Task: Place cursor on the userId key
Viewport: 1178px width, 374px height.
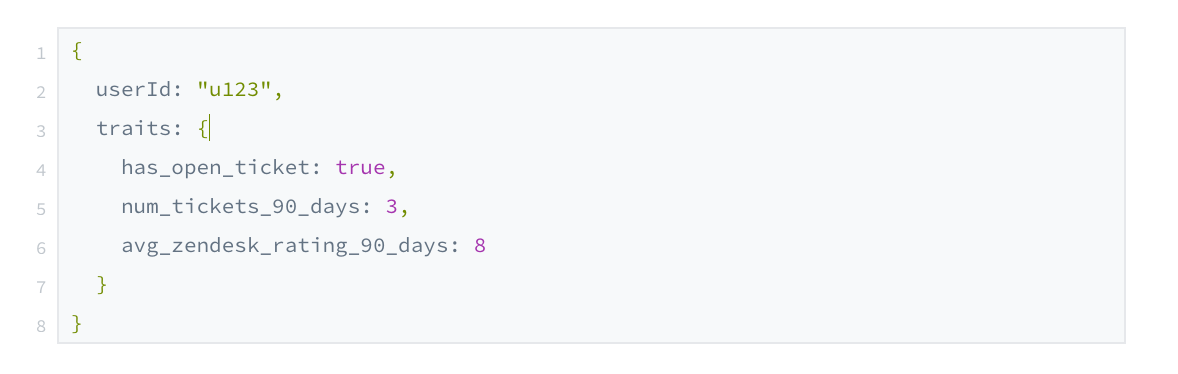Action: coord(134,90)
